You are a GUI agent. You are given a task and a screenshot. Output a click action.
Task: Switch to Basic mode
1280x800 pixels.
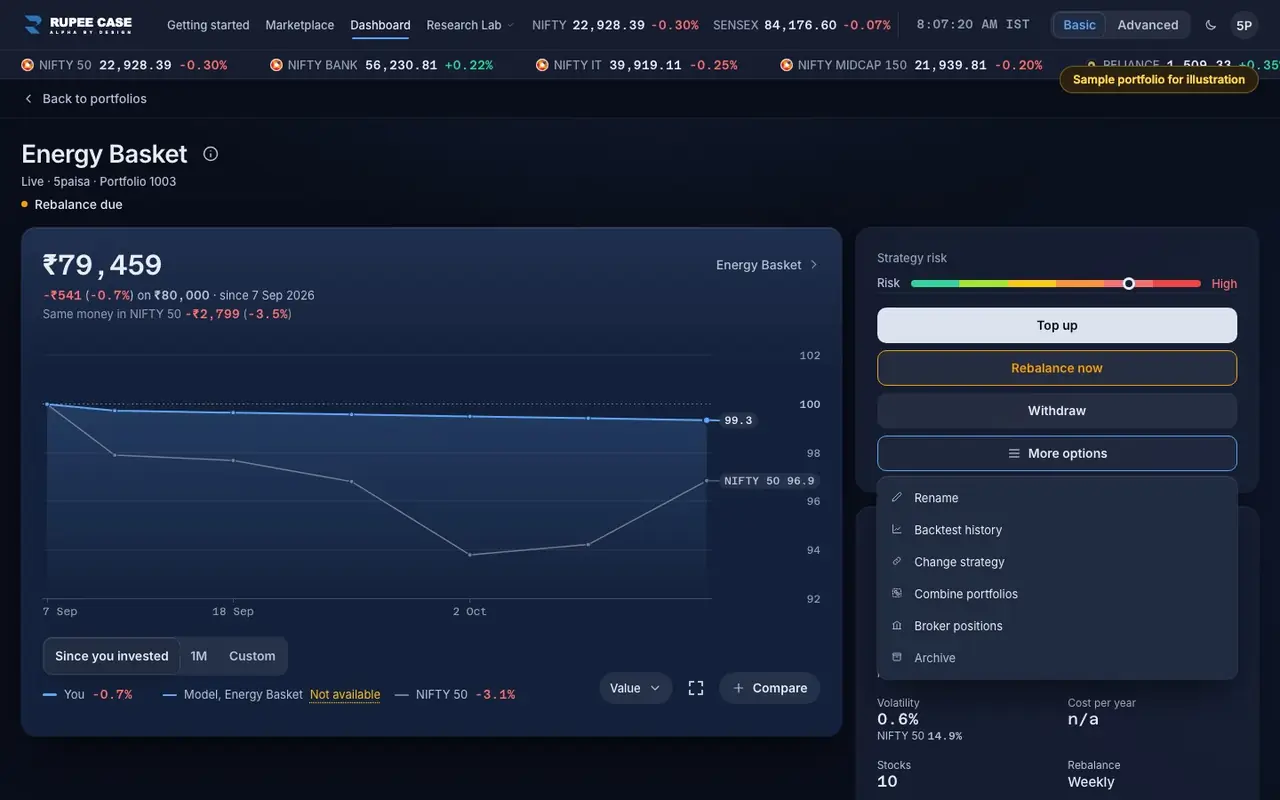click(x=1079, y=25)
